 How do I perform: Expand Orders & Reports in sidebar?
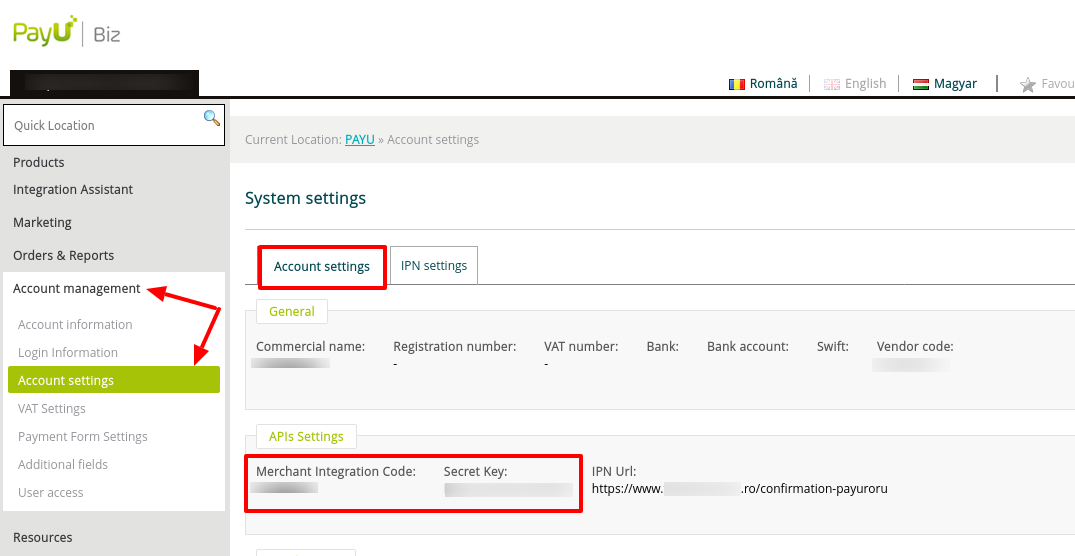click(x=63, y=255)
